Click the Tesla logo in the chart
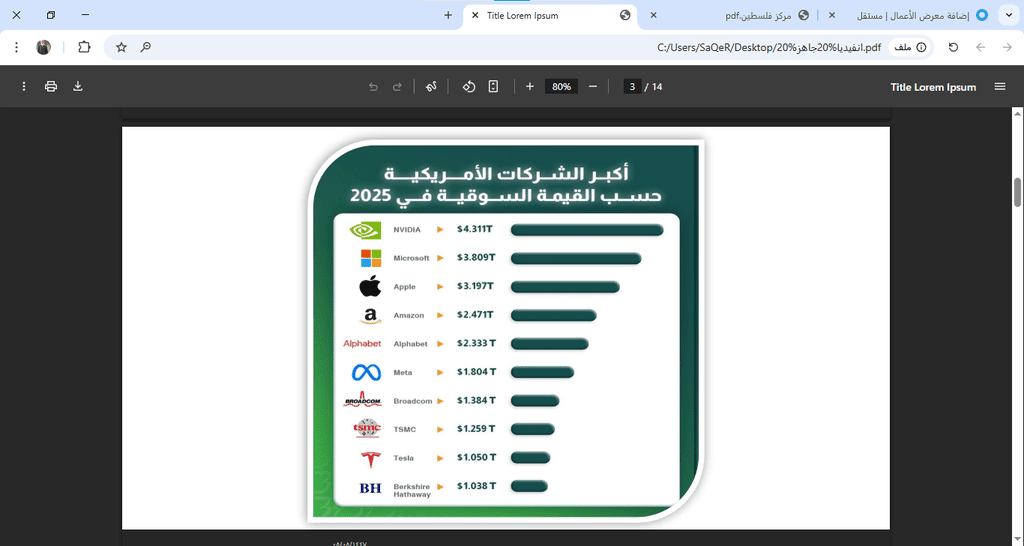1024x546 pixels. click(x=370, y=458)
